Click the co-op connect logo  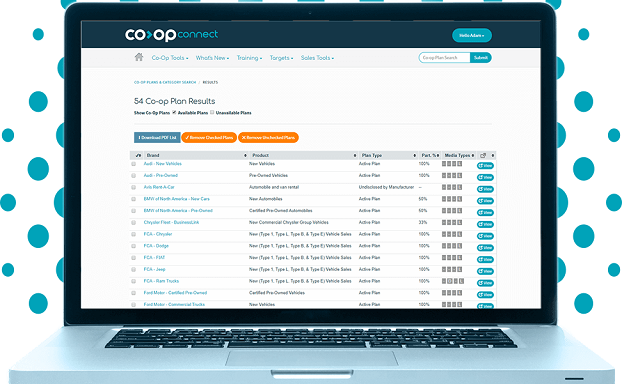(x=171, y=35)
